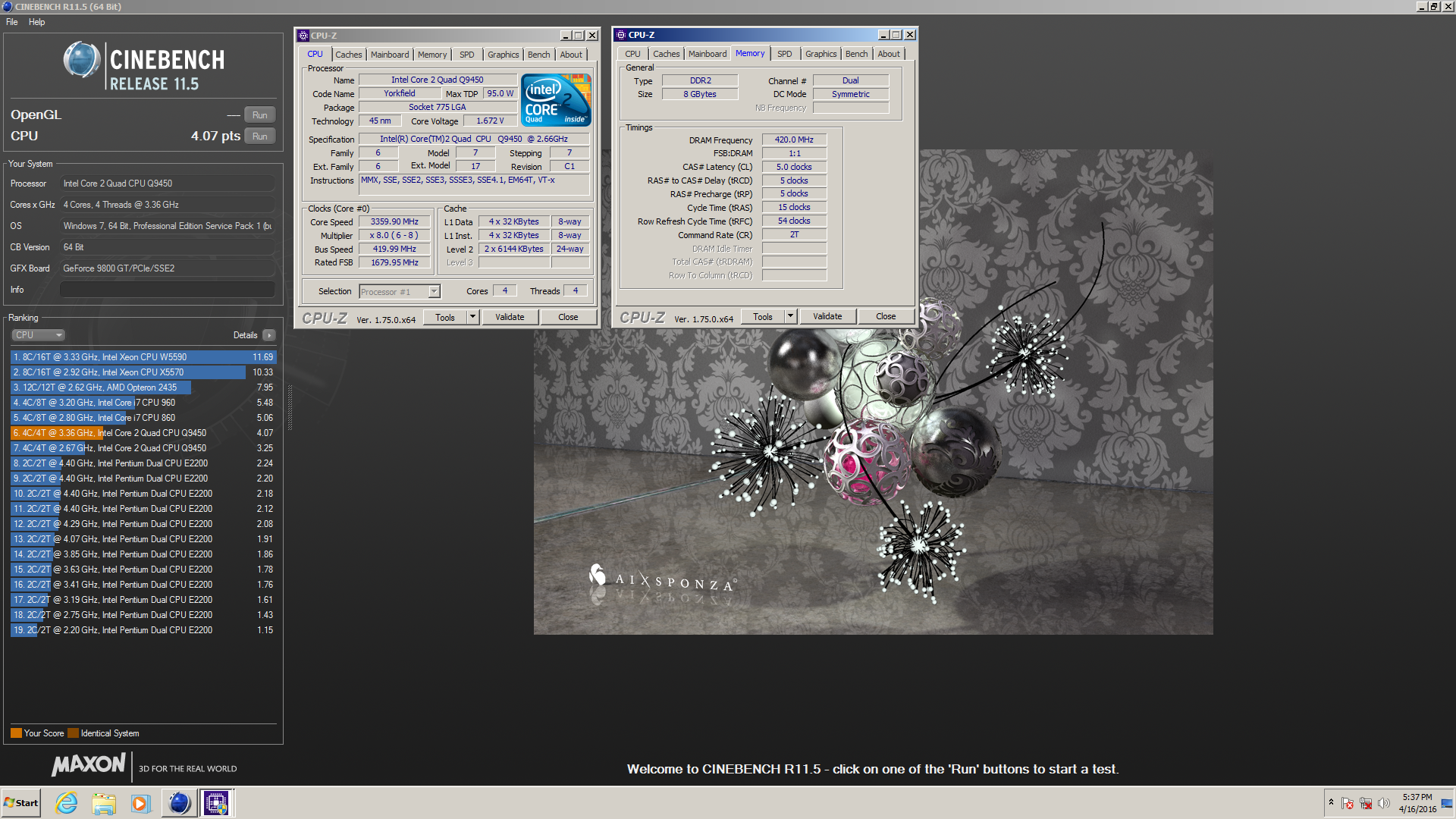Image resolution: width=1456 pixels, height=819 pixels.
Task: Select ranking row Core i7 CPU 860
Action: tap(143, 418)
